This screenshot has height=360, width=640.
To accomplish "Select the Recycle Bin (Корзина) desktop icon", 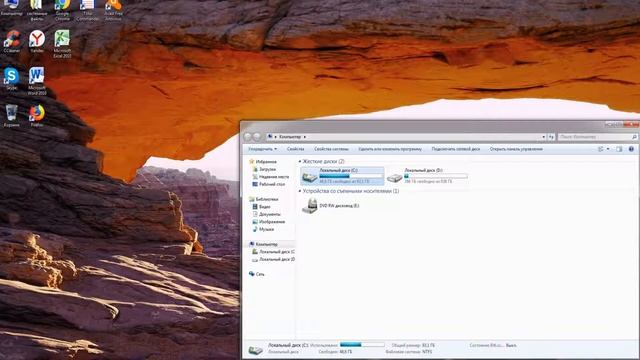I will point(11,116).
